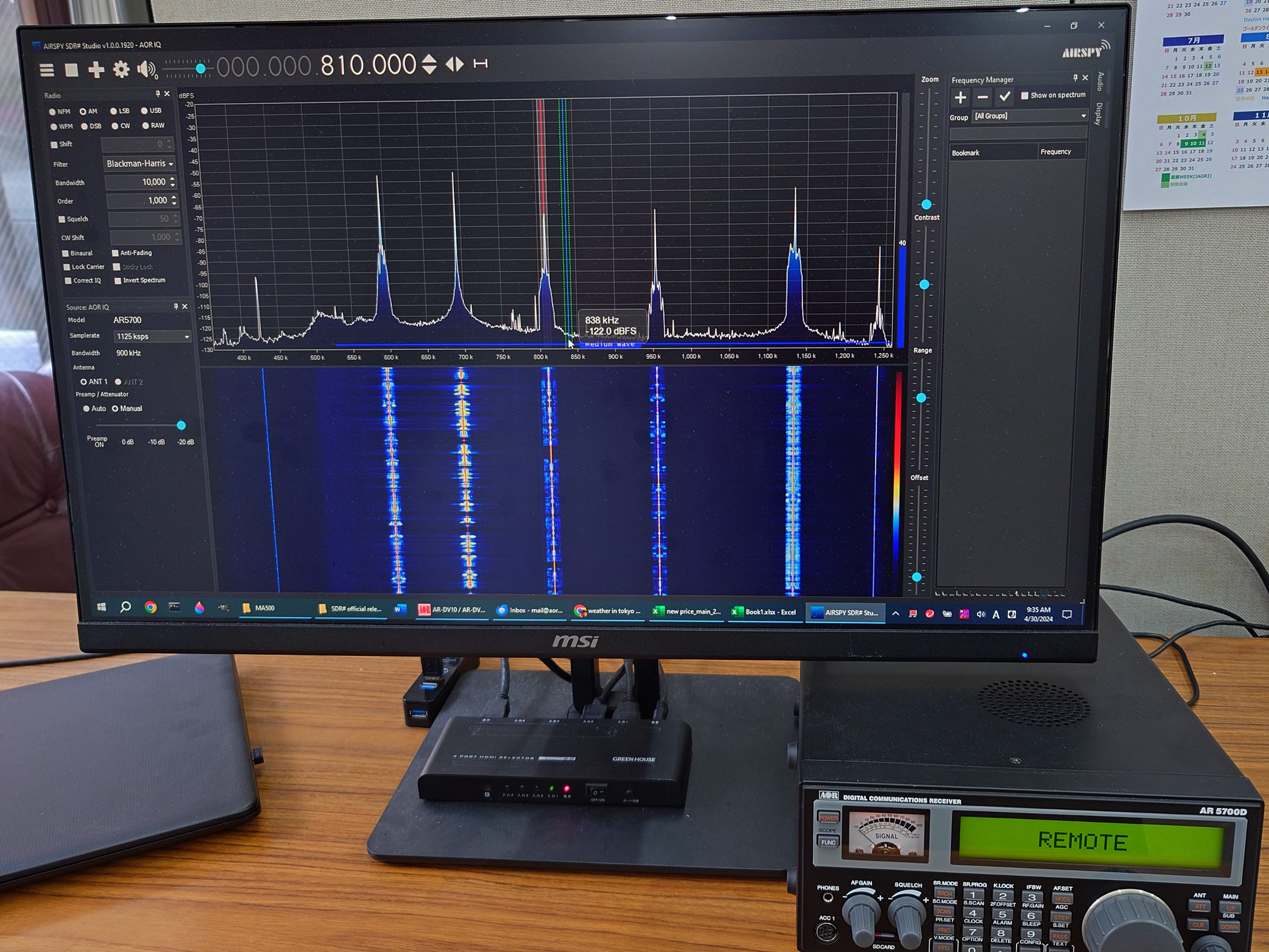1269x952 pixels.
Task: Select ANT 1 antenna
Action: click(94, 382)
